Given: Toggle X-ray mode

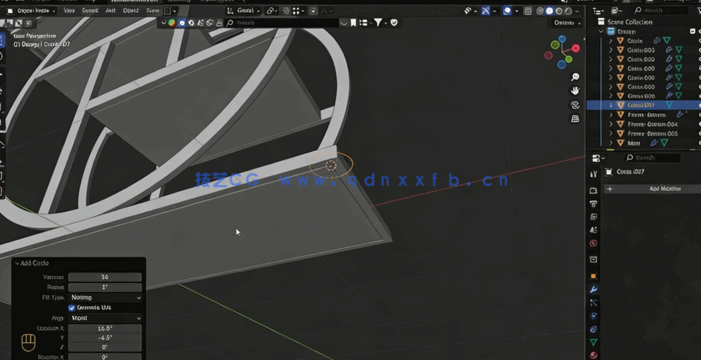Looking at the screenshot, I should [528, 11].
